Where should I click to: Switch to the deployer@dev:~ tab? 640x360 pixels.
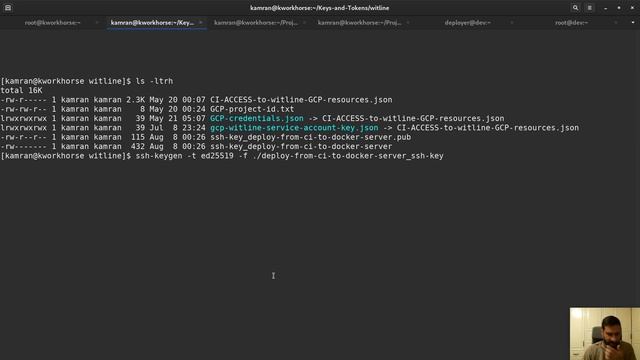[467, 23]
